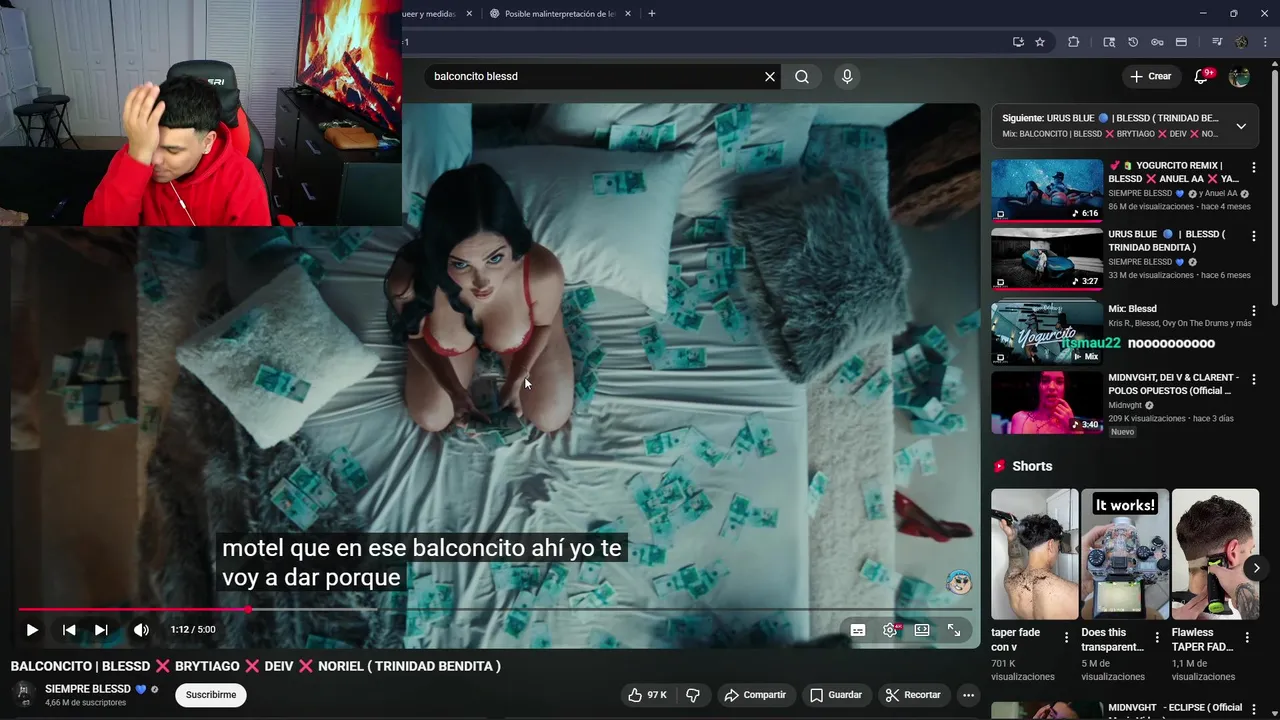1280x720 pixels.
Task: Close the 'Posible malinterpretación' tab
Action: pos(628,14)
